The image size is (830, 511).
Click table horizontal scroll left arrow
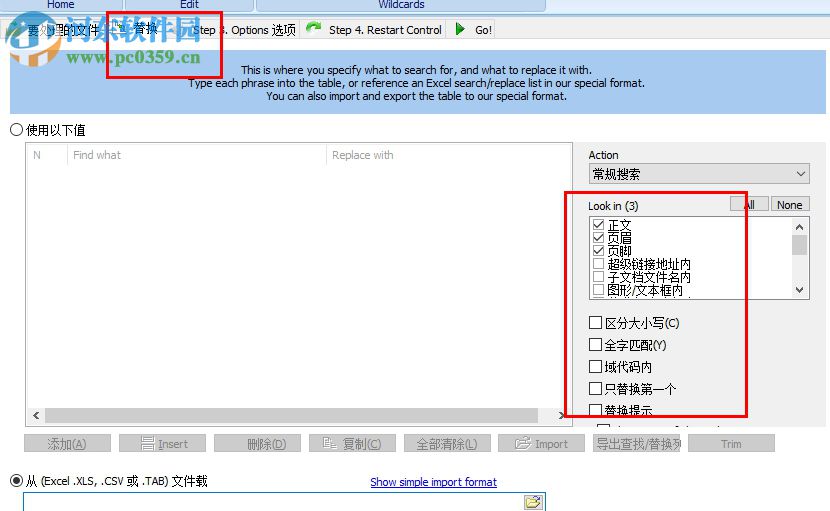(36, 416)
